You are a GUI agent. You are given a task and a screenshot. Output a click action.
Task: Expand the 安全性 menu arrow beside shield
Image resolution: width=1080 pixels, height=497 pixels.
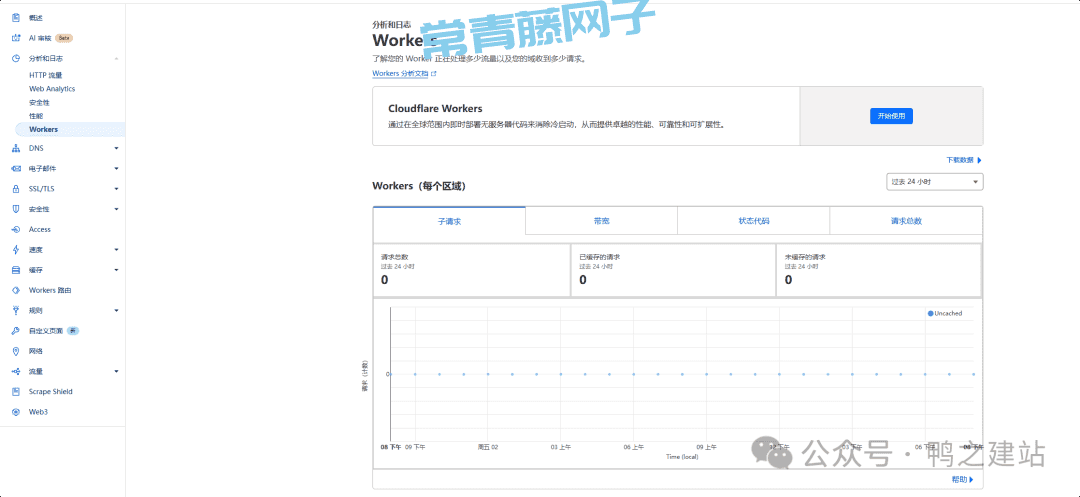click(116, 209)
